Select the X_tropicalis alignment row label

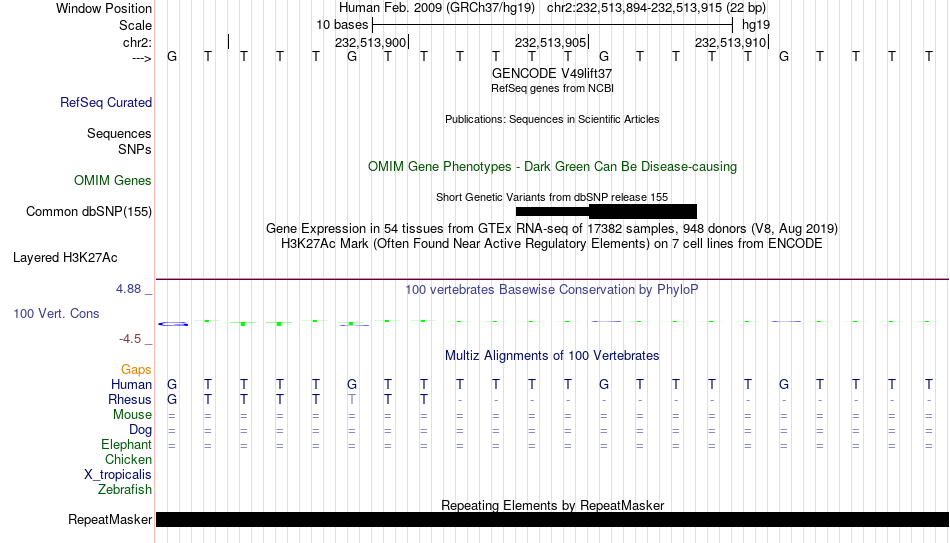pyautogui.click(x=118, y=475)
